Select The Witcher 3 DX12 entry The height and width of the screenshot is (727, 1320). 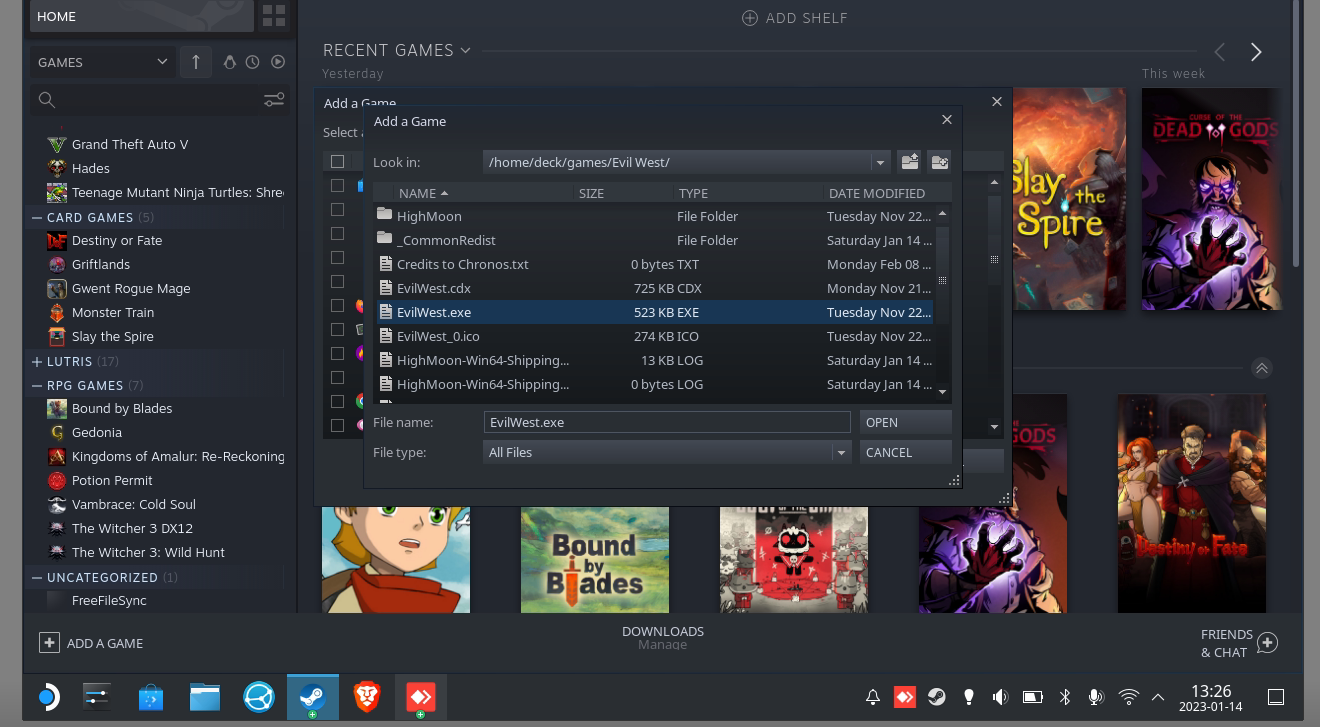132,528
